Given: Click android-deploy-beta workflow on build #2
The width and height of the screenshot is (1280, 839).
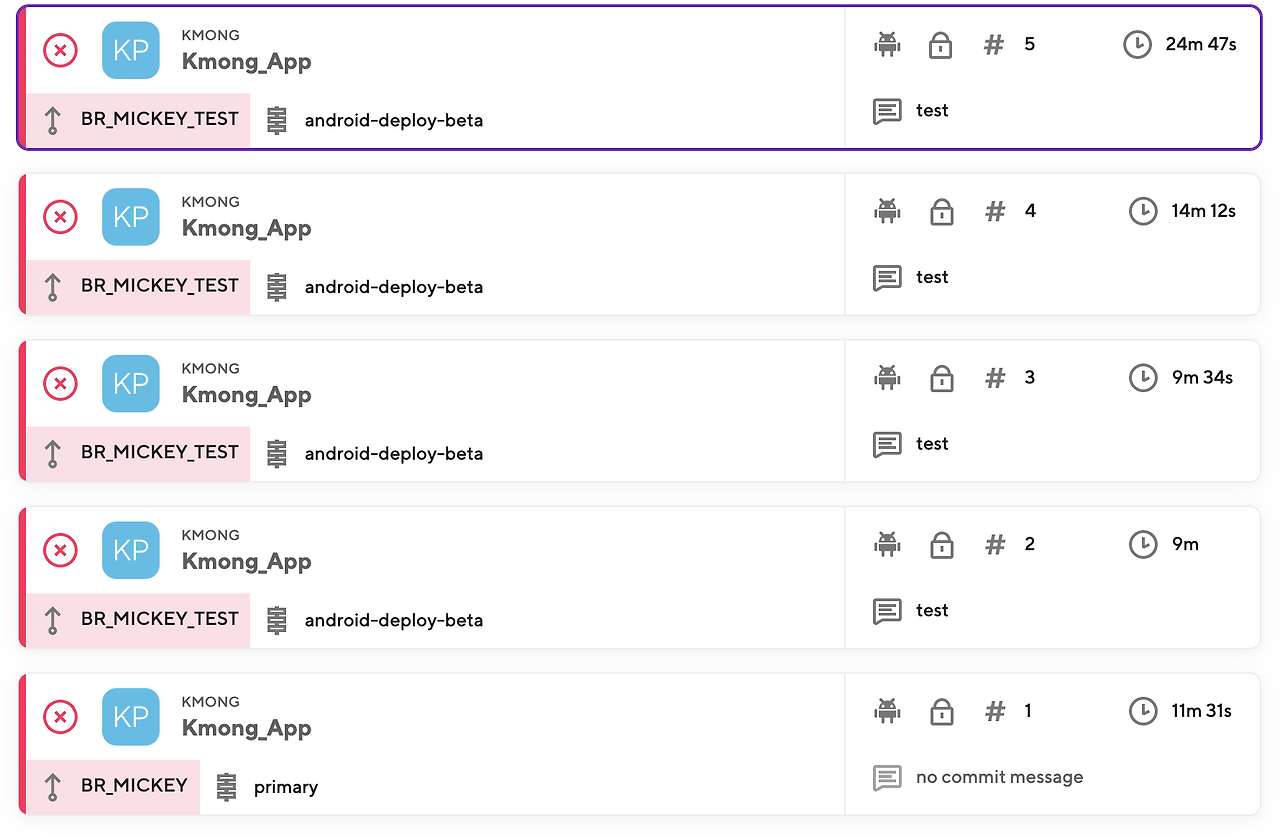Looking at the screenshot, I should pos(394,621).
